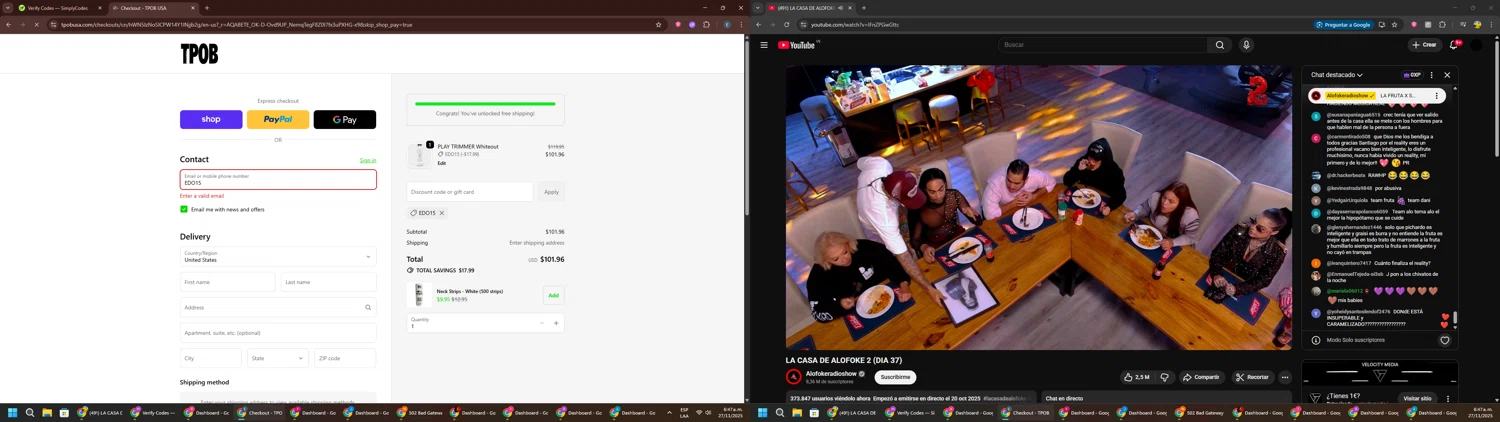Send heart reaction in live chat
The height and width of the screenshot is (422, 1500).
pos(1444,340)
